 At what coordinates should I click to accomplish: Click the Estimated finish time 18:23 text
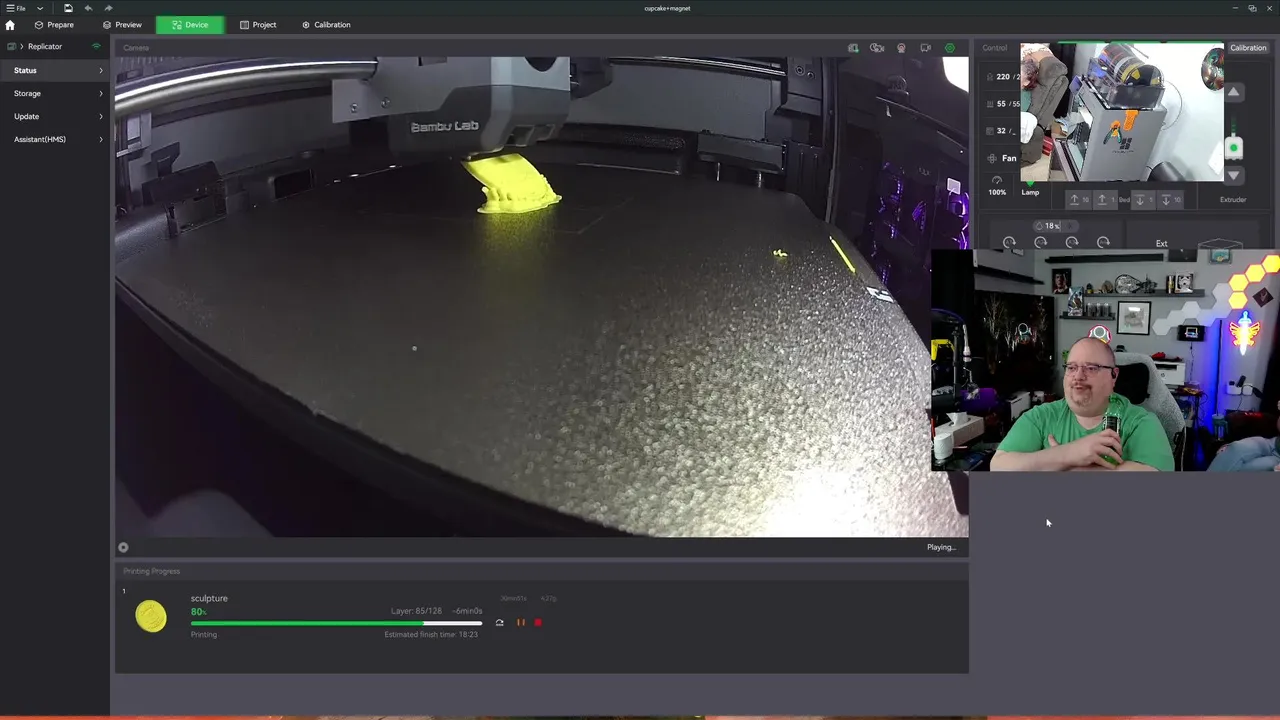431,634
